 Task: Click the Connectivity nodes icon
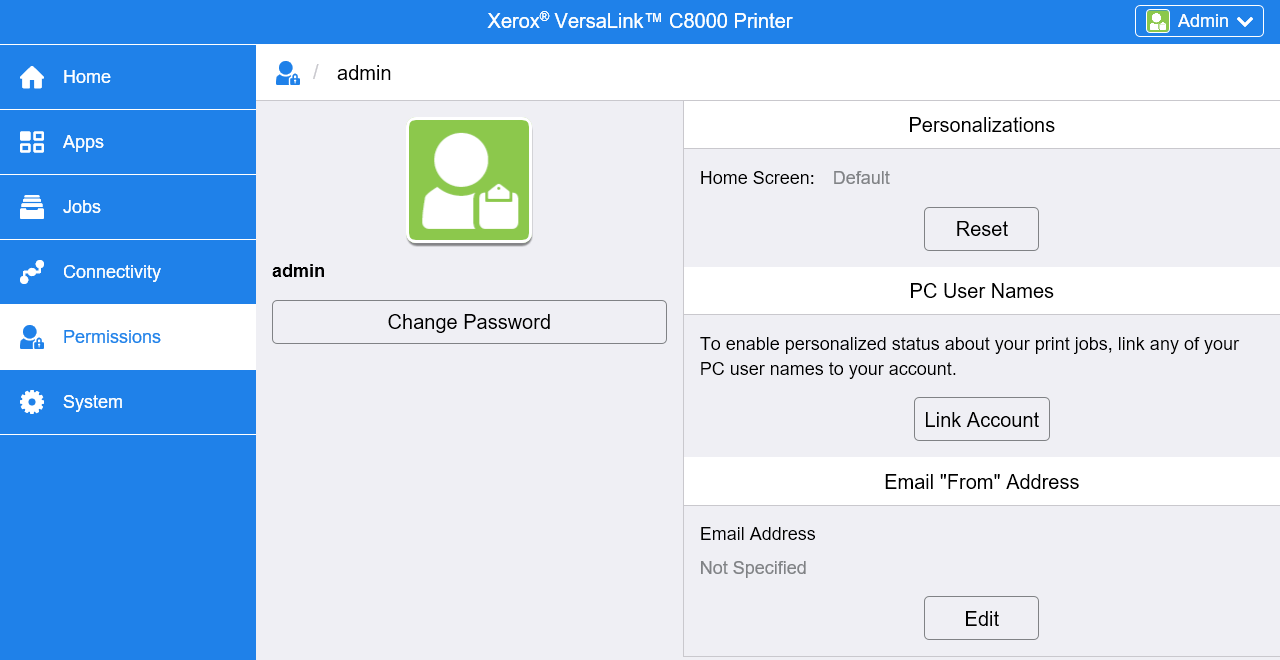[x=32, y=272]
